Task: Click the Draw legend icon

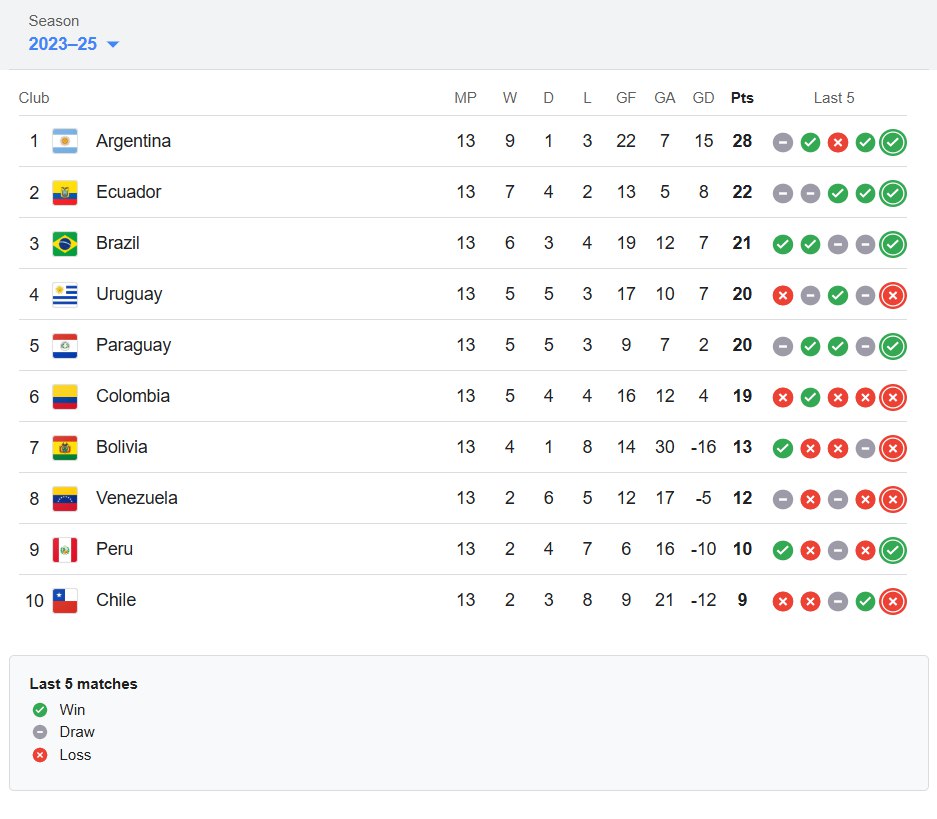Action: (40, 732)
